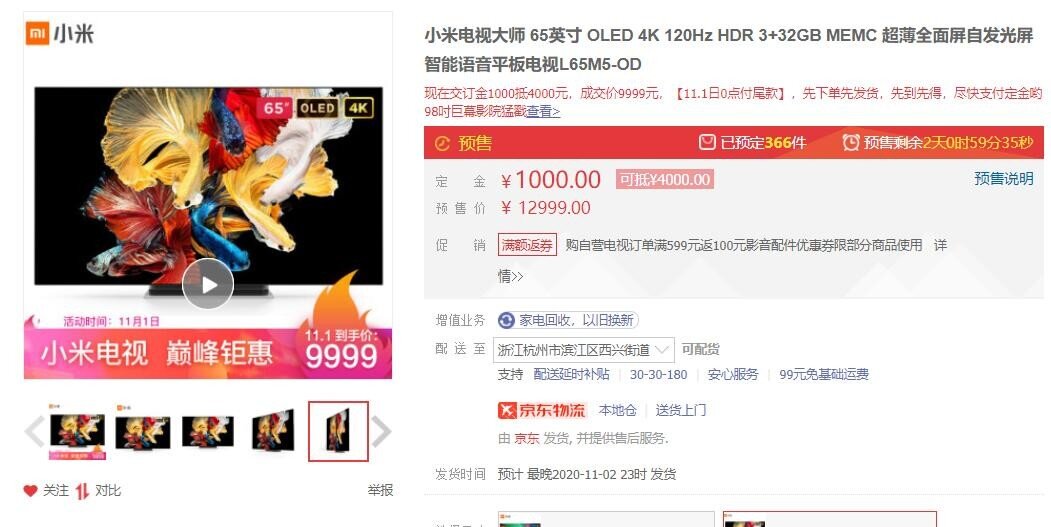Image resolution: width=1051 pixels, height=527 pixels.
Task: Click the appliance recycling icon
Action: point(506,320)
